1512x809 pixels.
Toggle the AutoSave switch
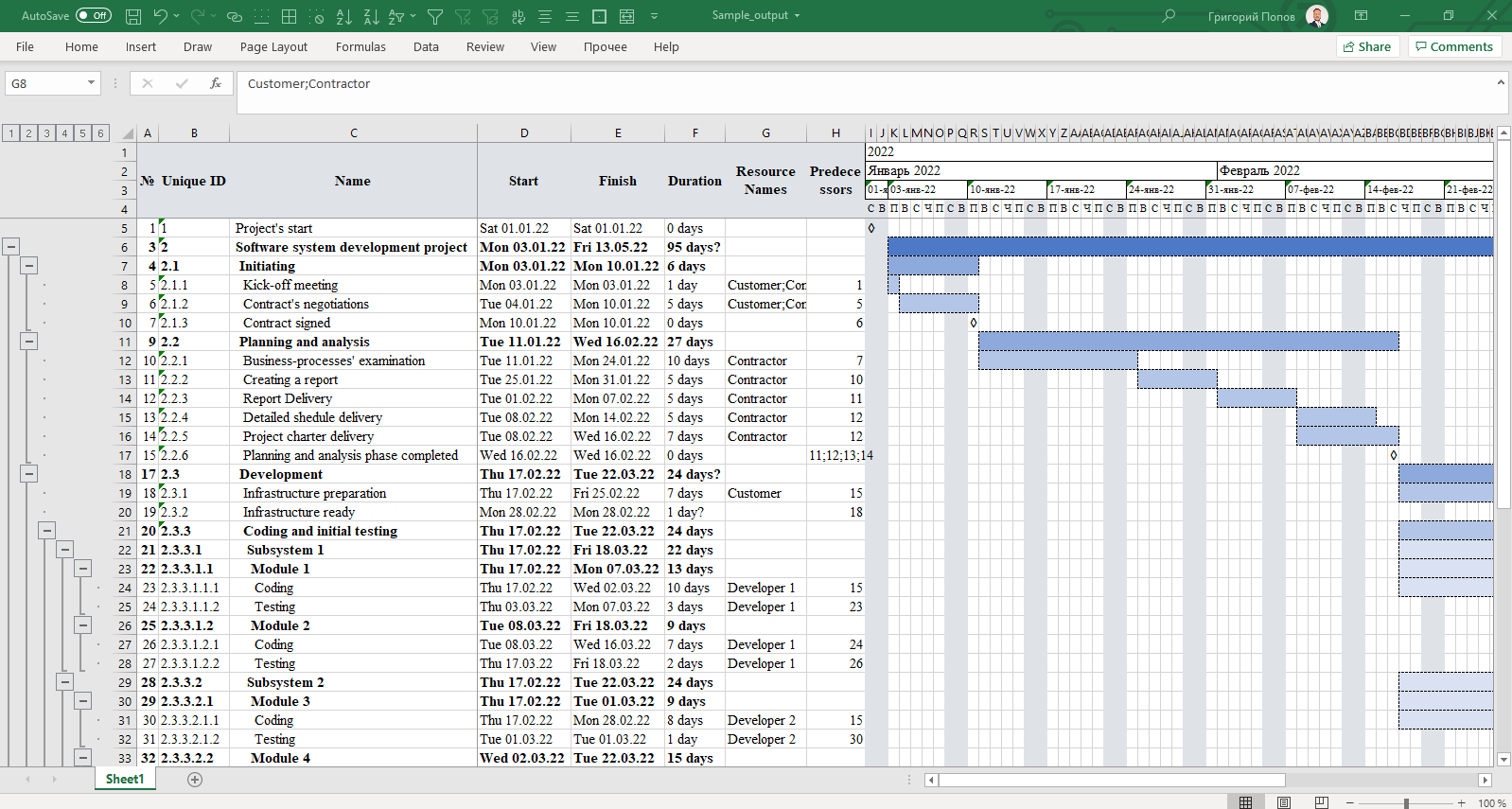tap(93, 15)
